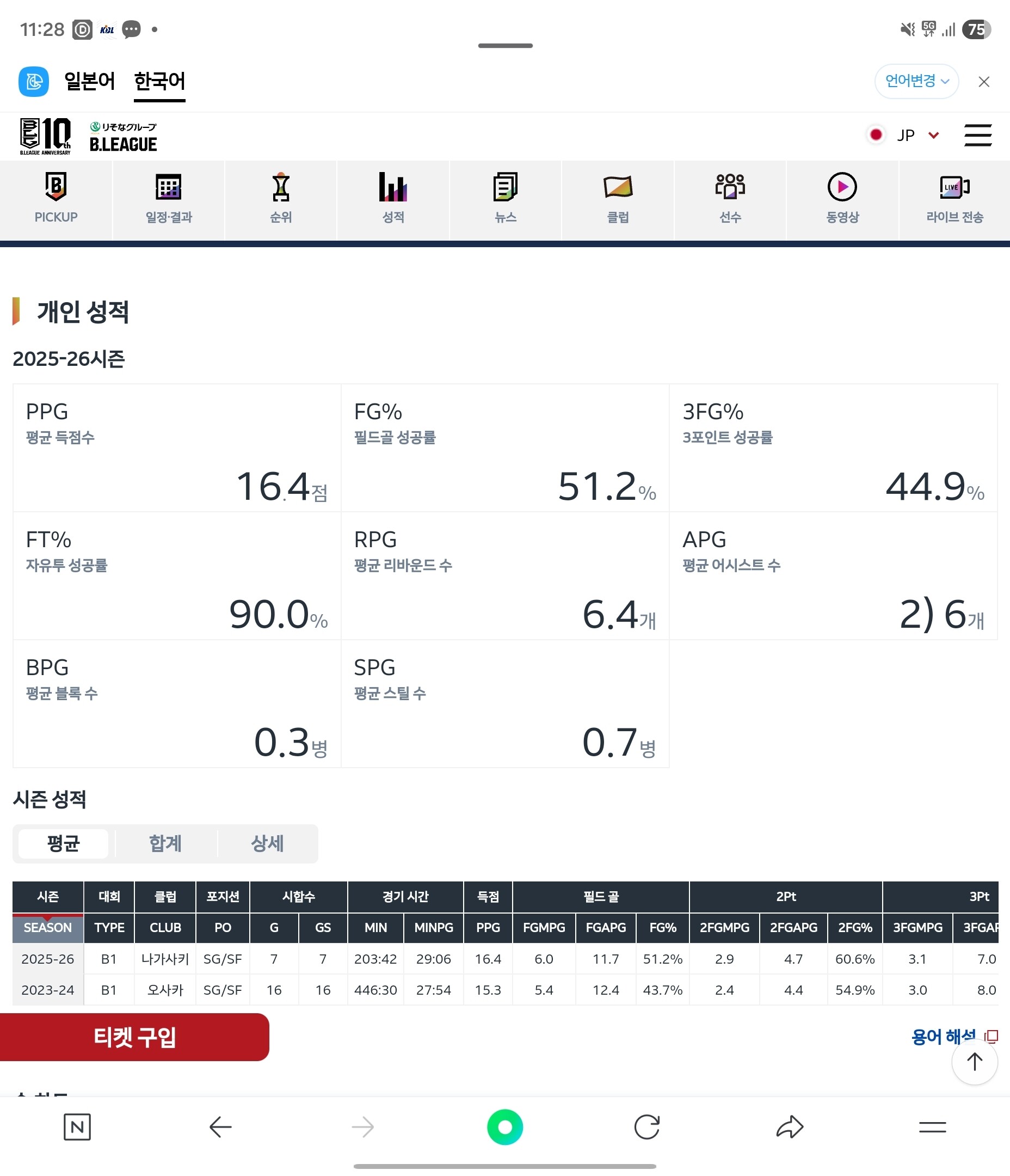
Task: Tap the green Naver circle button
Action: click(505, 1127)
